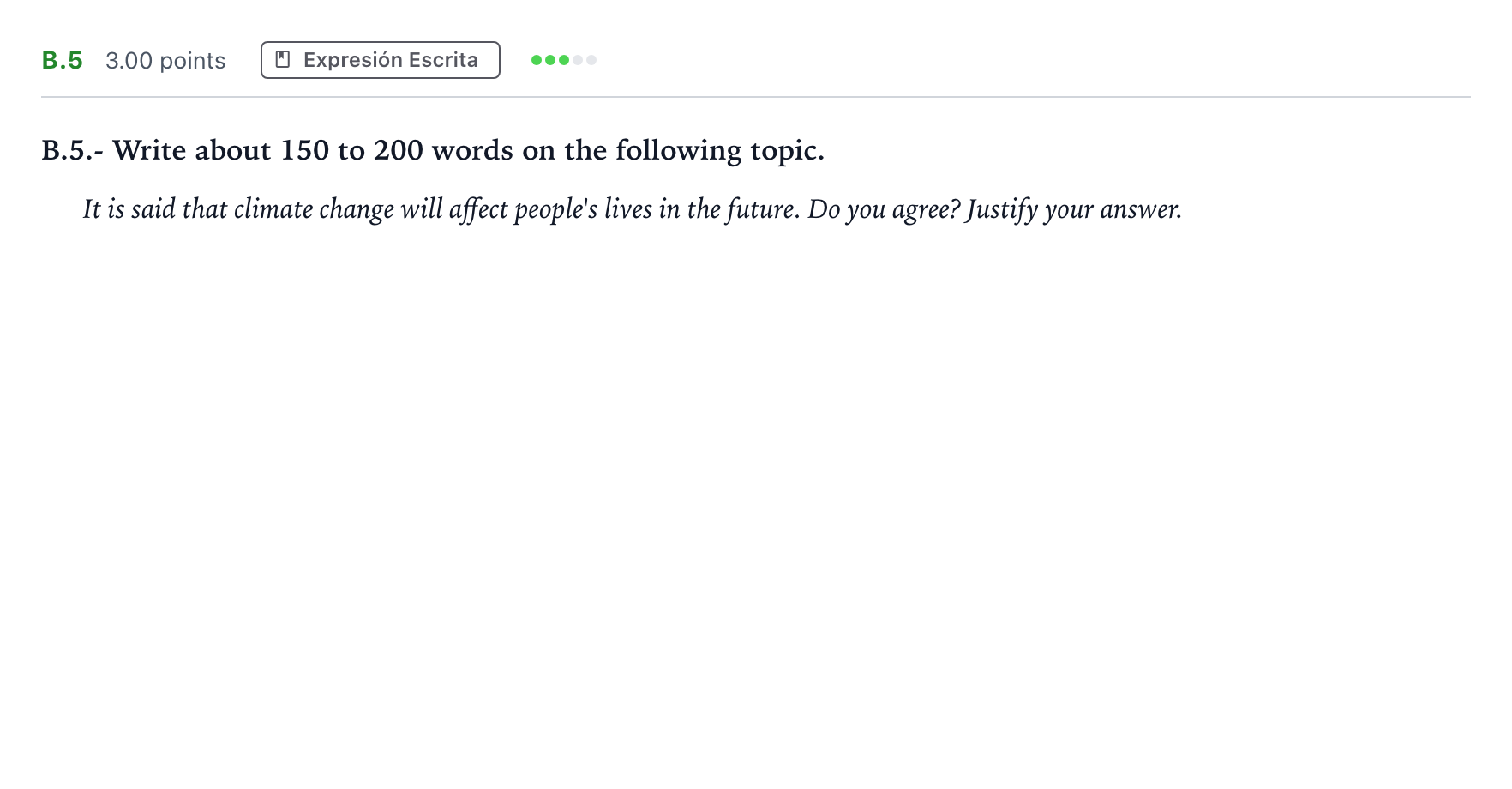Open the Expresión Escrita category badge
1512x789 pixels.
coord(381,60)
